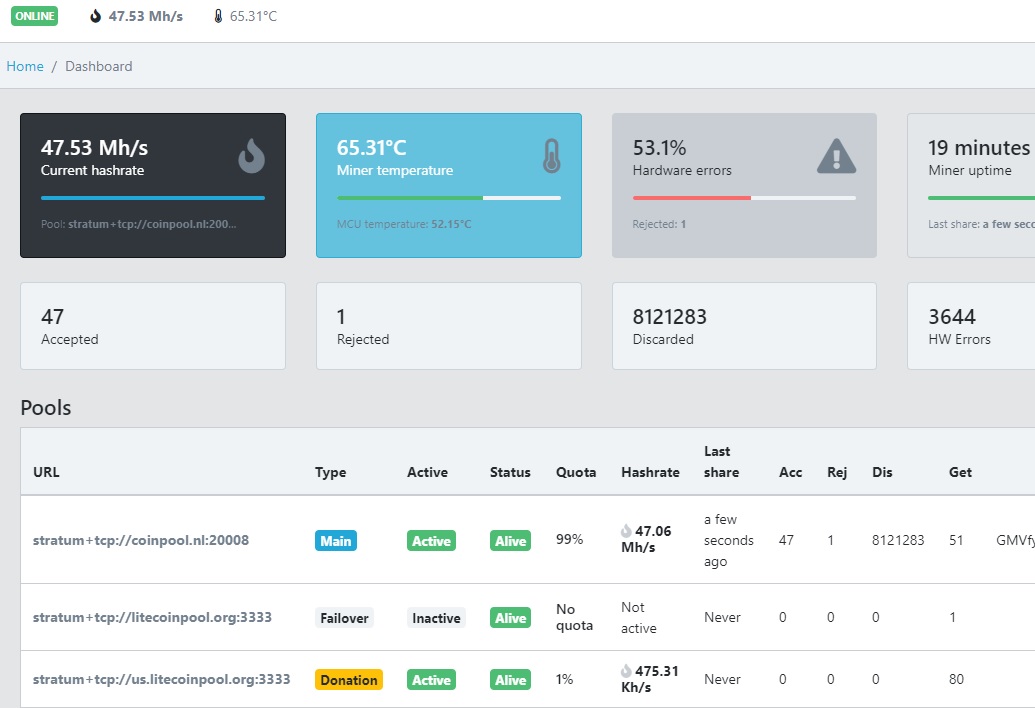
Task: Click the 19 minutes uptime value
Action: click(x=979, y=147)
